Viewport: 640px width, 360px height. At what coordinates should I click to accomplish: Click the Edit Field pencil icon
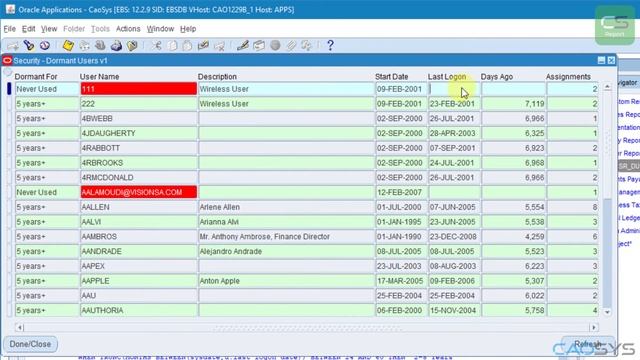pyautogui.click(x=243, y=45)
